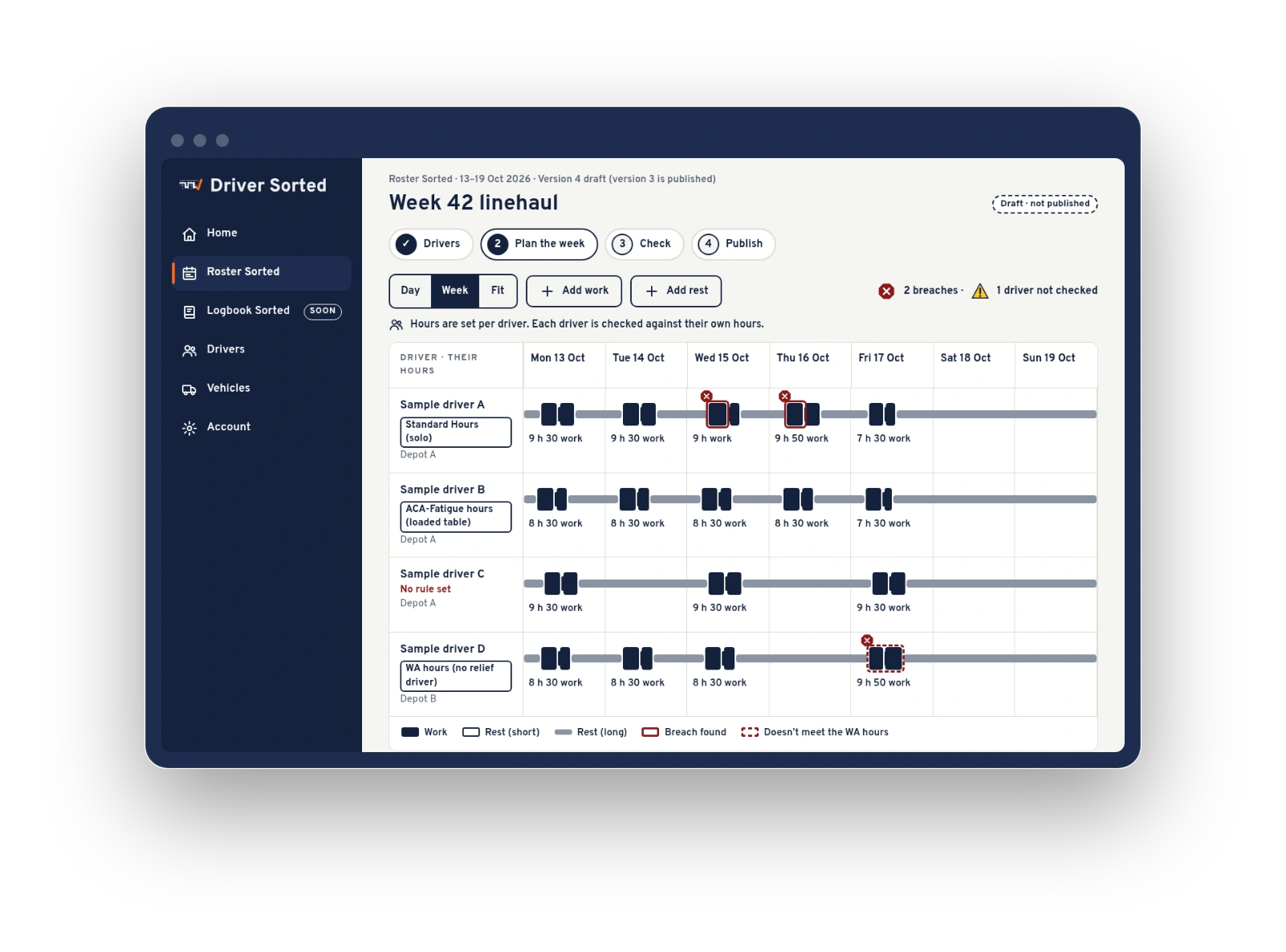Open the Plan the week step
This screenshot has height=952, width=1286.
(x=539, y=244)
